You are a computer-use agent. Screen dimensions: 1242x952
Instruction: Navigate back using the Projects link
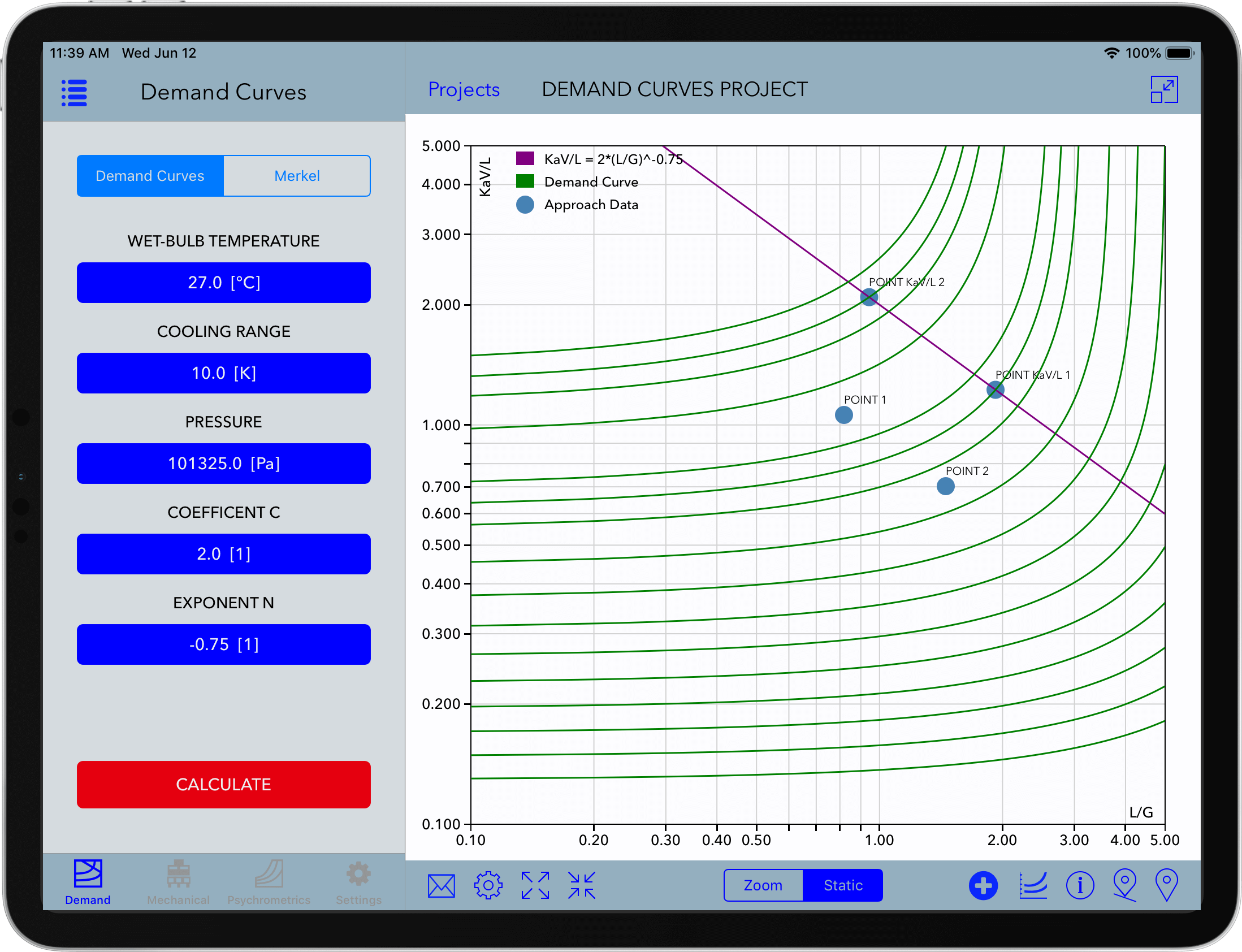point(464,89)
